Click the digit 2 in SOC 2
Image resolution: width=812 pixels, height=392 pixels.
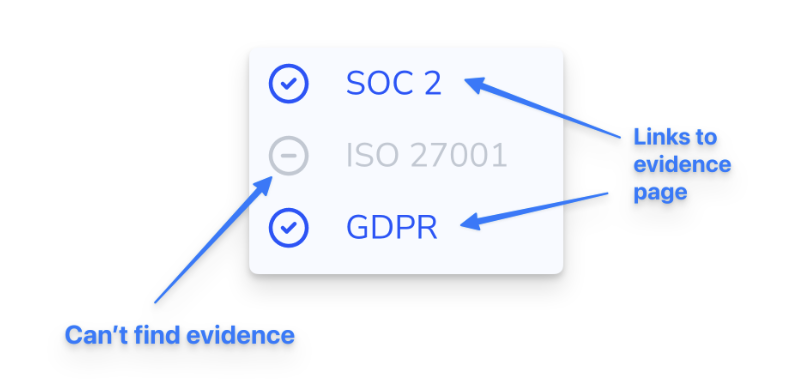(432, 83)
